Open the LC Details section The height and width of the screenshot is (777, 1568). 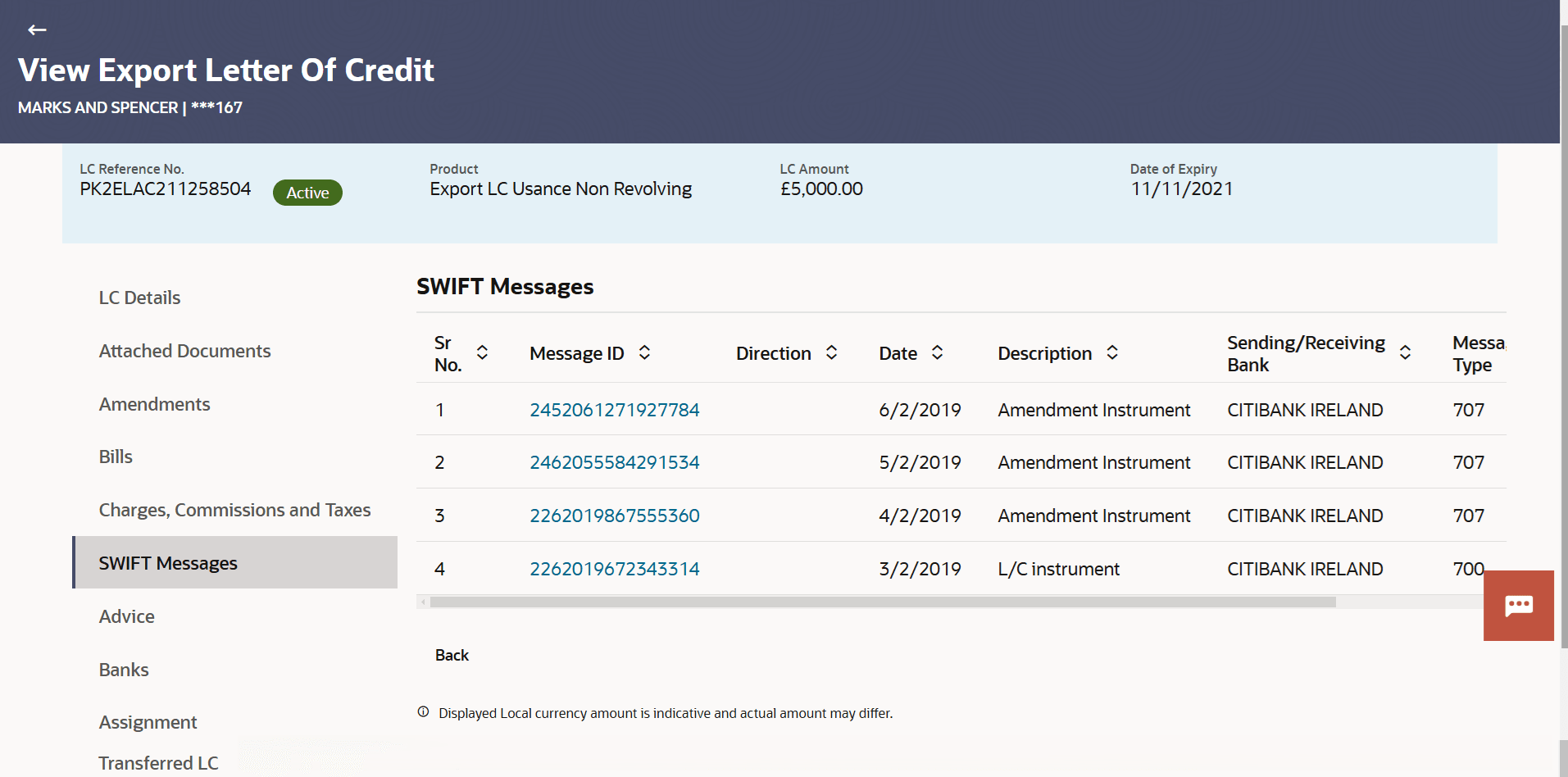click(x=139, y=298)
